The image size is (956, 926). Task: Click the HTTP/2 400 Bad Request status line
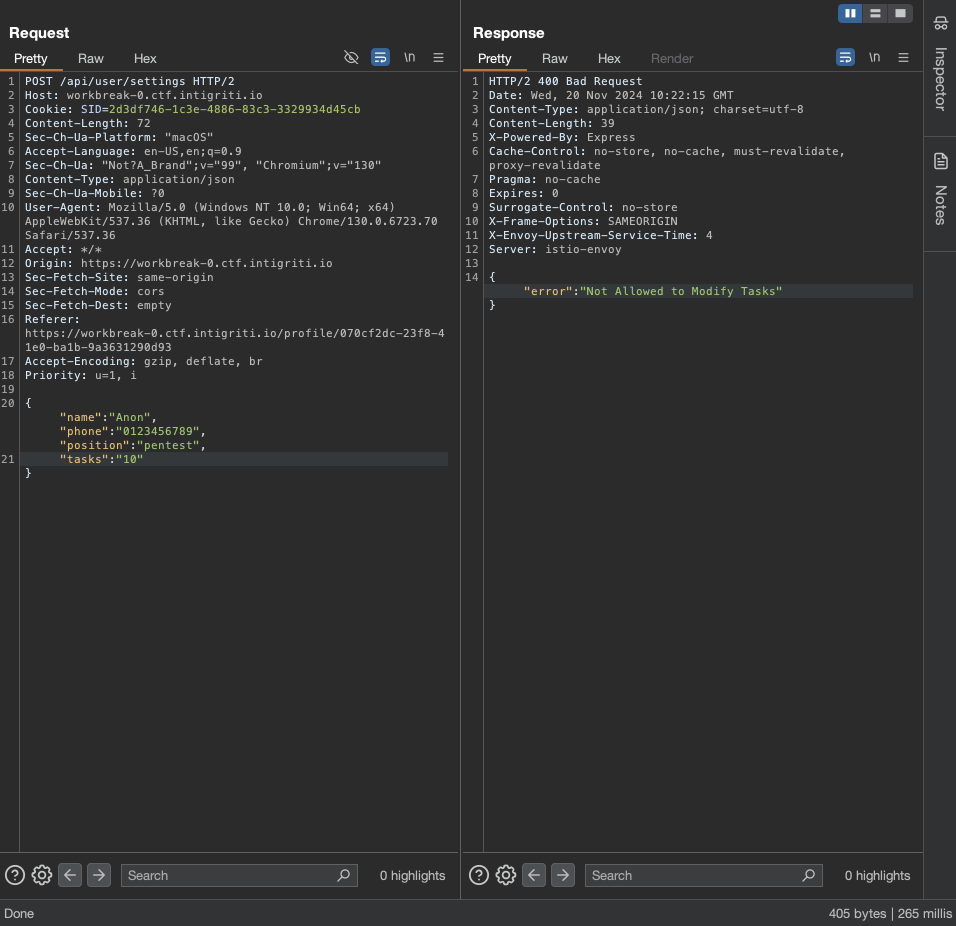coord(565,81)
